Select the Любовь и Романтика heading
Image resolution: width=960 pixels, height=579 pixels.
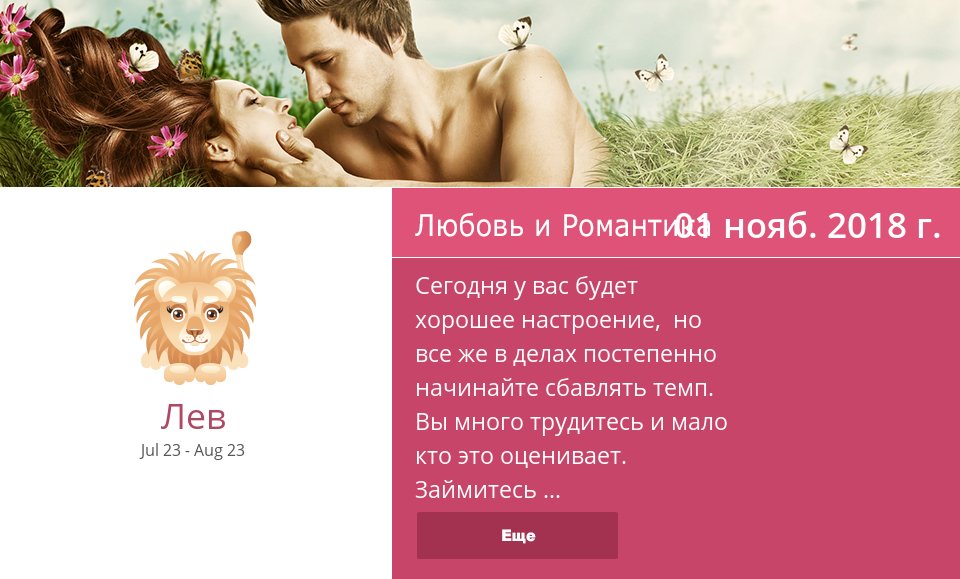point(562,226)
